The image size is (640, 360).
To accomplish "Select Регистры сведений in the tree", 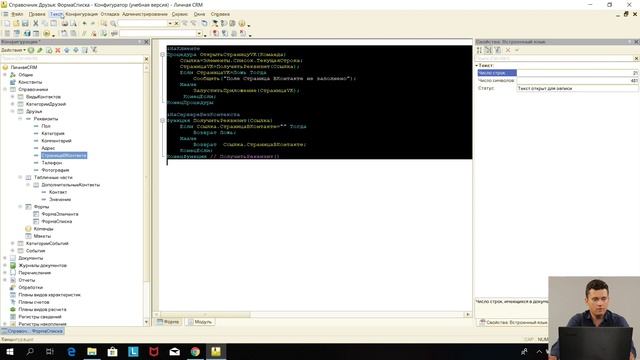I will 40,317.
